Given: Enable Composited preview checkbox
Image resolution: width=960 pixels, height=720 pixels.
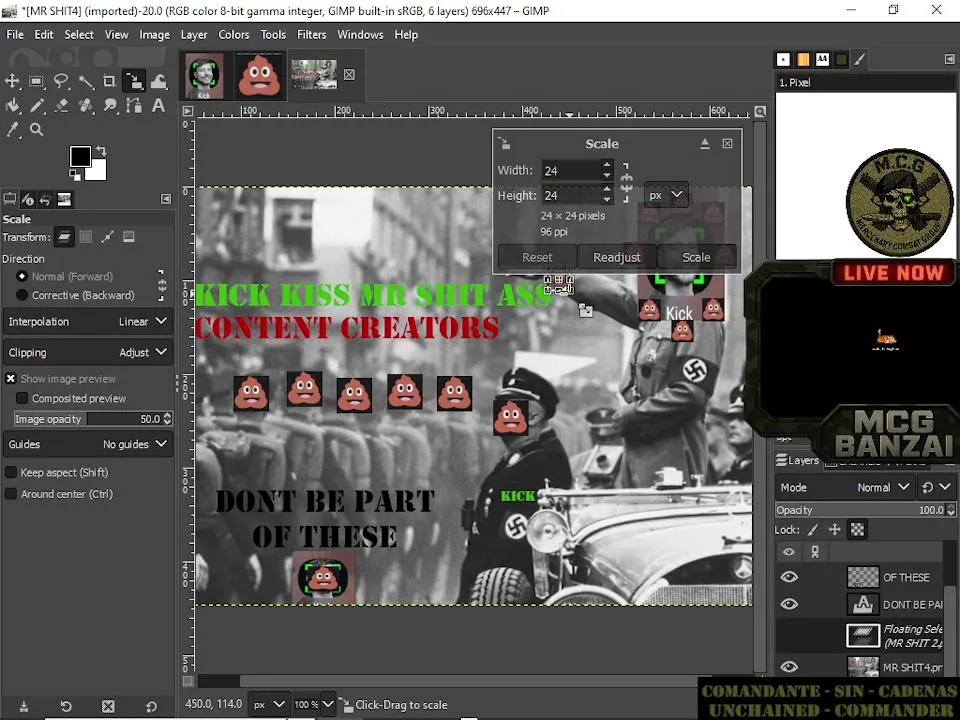Looking at the screenshot, I should pyautogui.click(x=22, y=399).
